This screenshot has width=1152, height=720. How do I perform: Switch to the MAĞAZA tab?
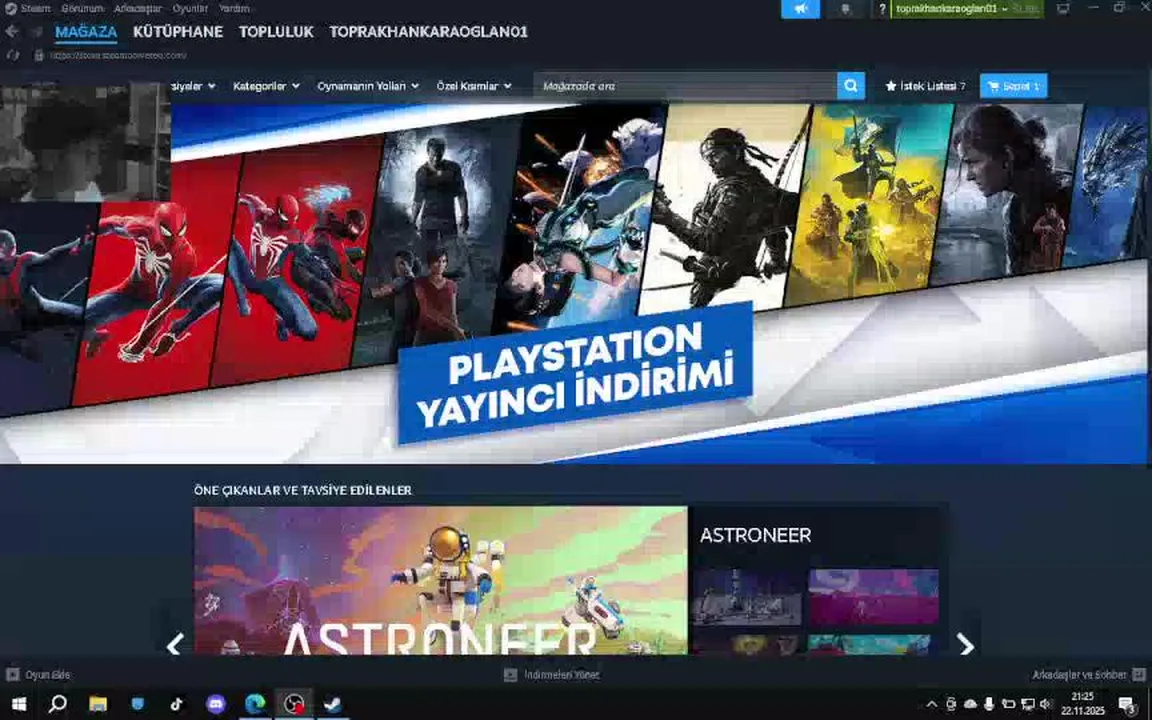click(86, 32)
